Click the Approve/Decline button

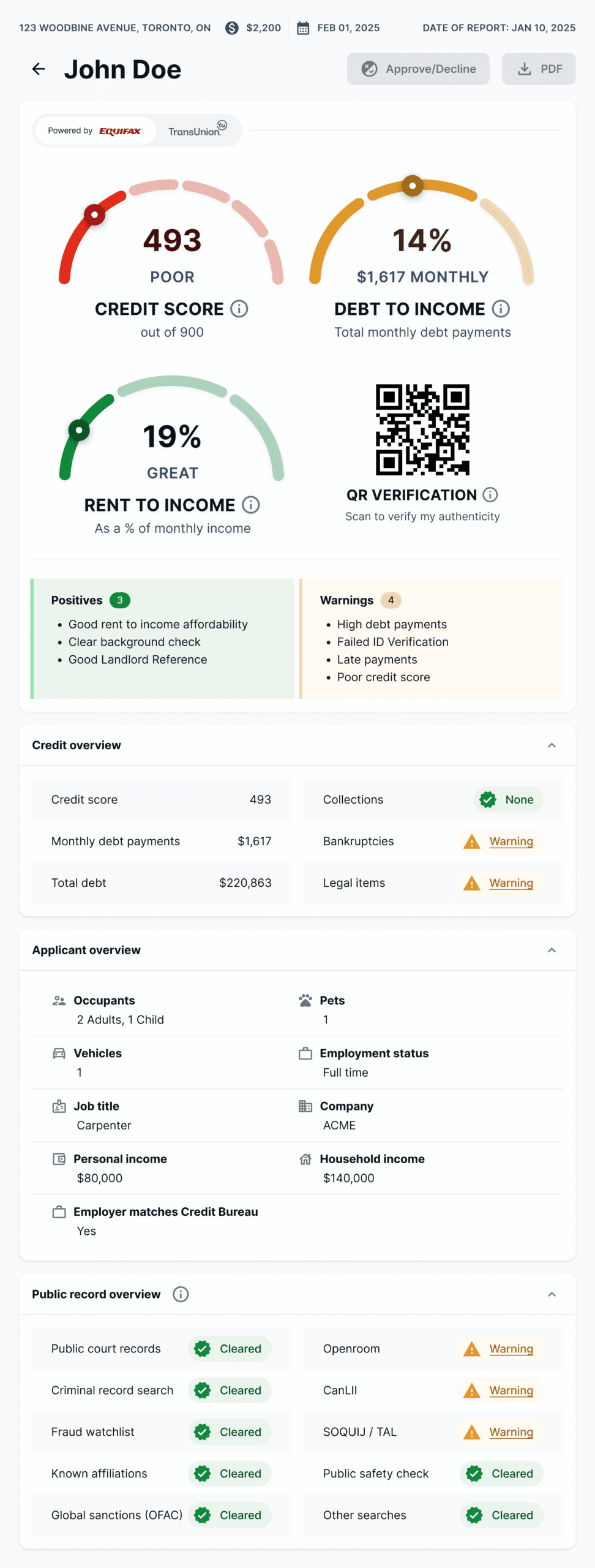coord(418,69)
